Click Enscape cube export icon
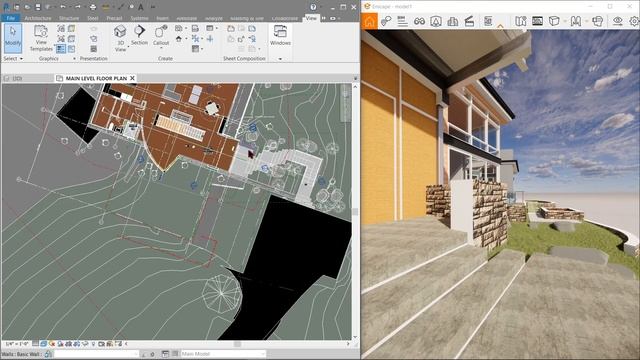 click(x=554, y=21)
